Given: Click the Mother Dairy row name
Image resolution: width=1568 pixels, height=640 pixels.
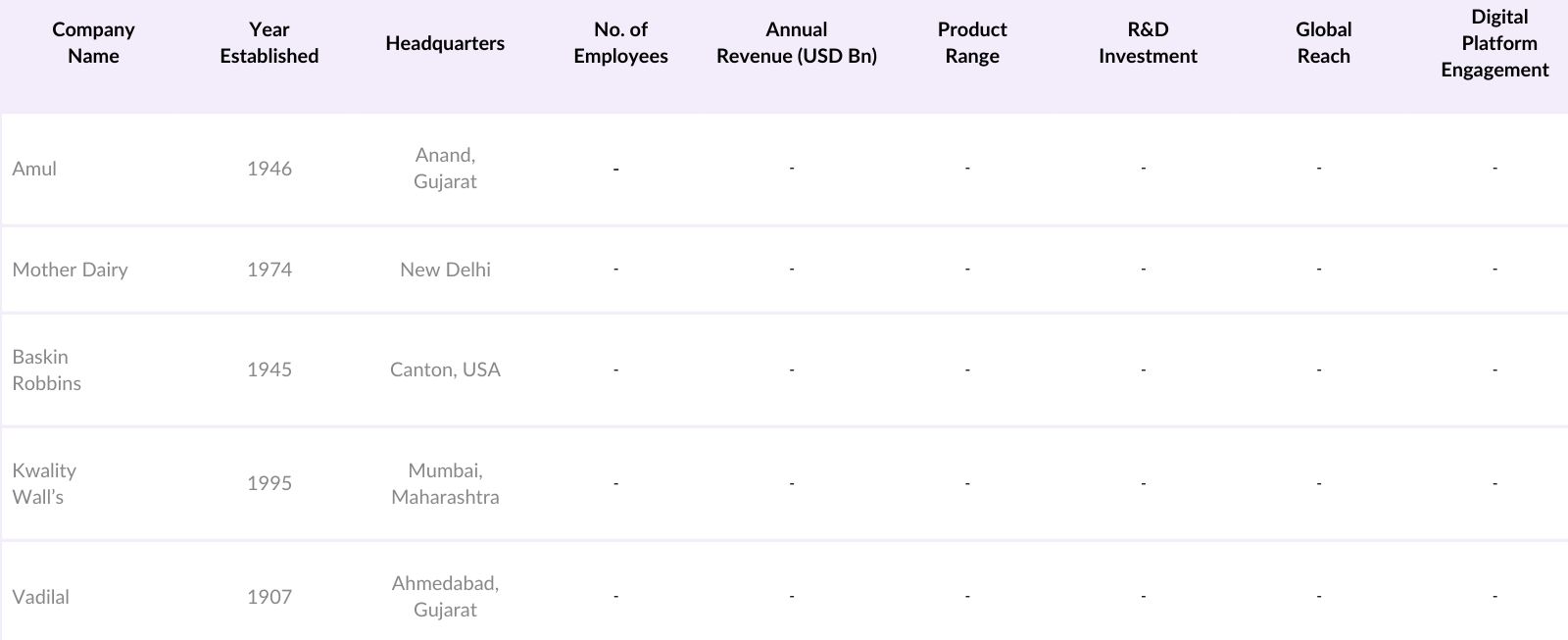Looking at the screenshot, I should pos(70,270).
